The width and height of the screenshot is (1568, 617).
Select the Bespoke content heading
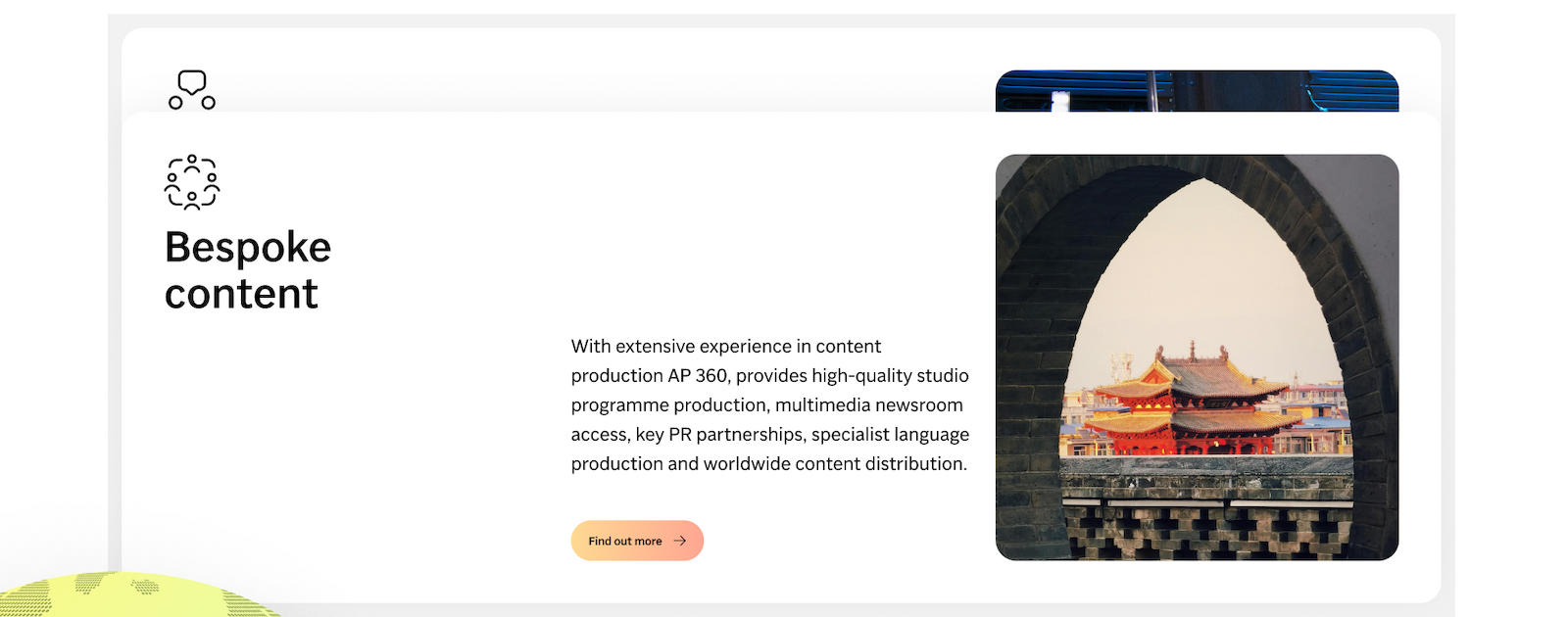[248, 270]
